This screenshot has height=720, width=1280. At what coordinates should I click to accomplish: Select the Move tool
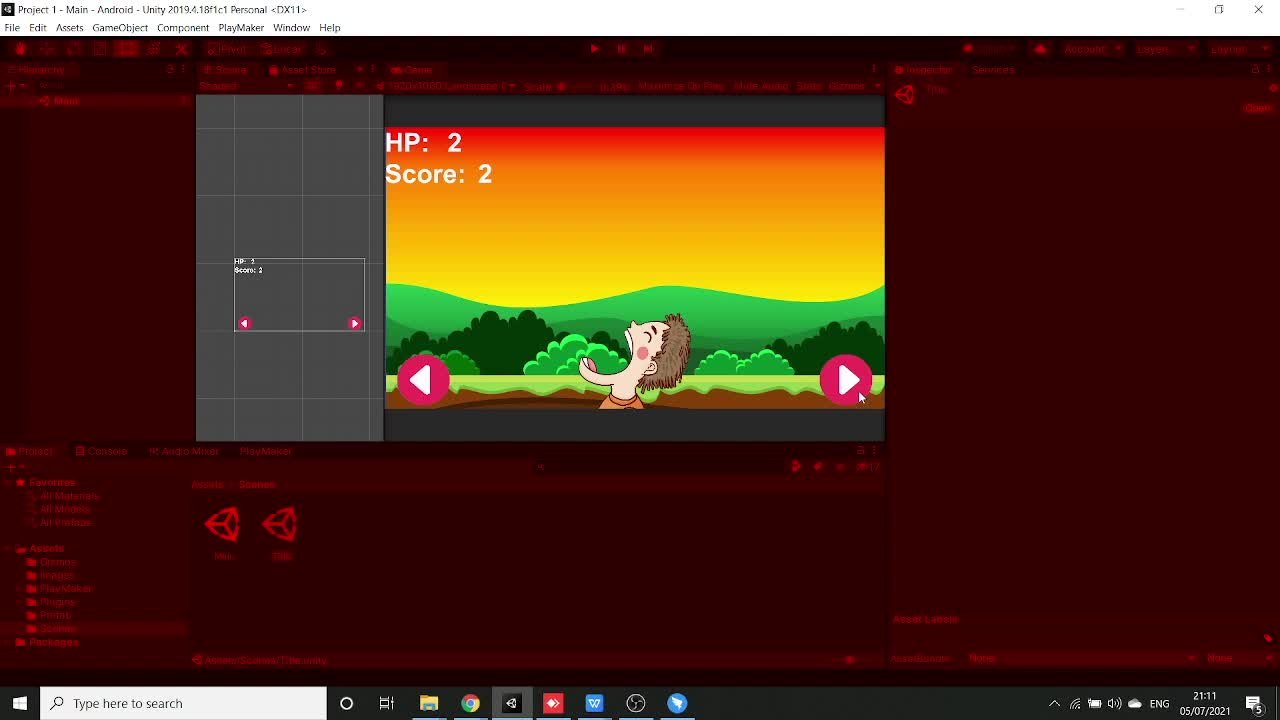click(47, 49)
